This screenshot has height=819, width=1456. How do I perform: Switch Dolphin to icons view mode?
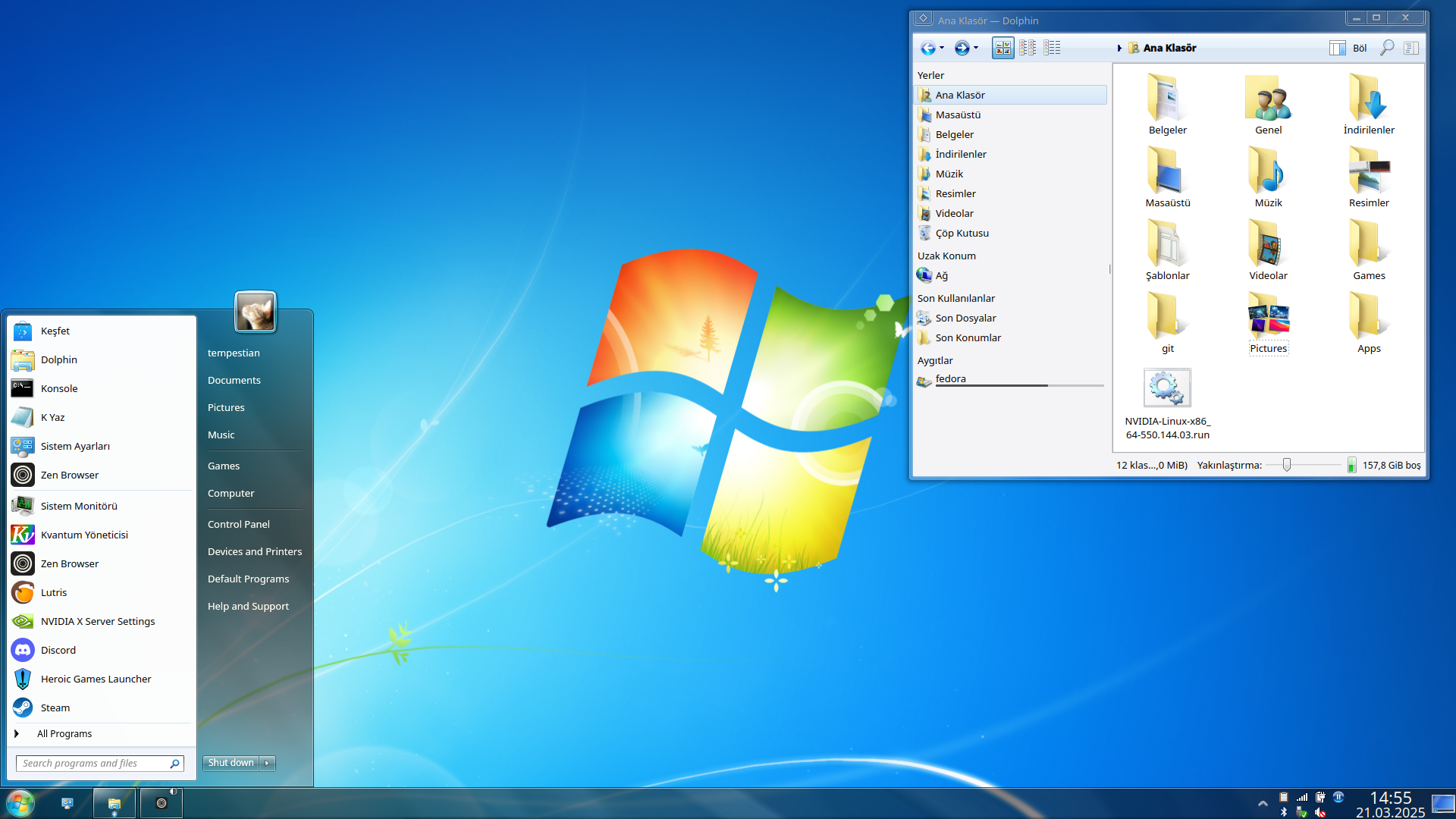[x=1003, y=48]
